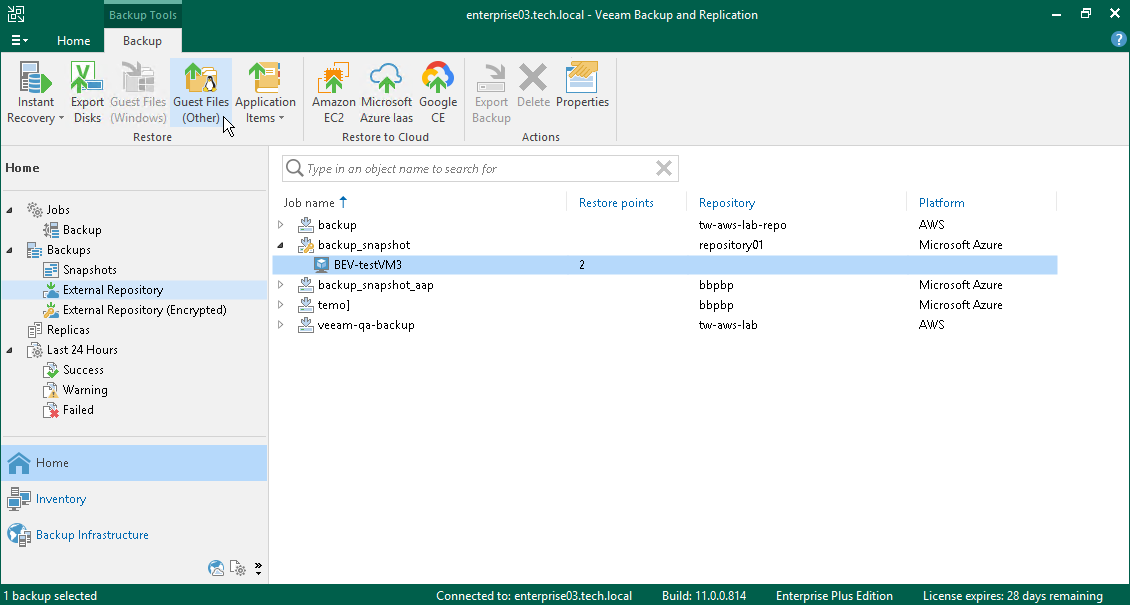Open the Instant Recovery ribbon dropdown
1130x605 pixels.
35,94
